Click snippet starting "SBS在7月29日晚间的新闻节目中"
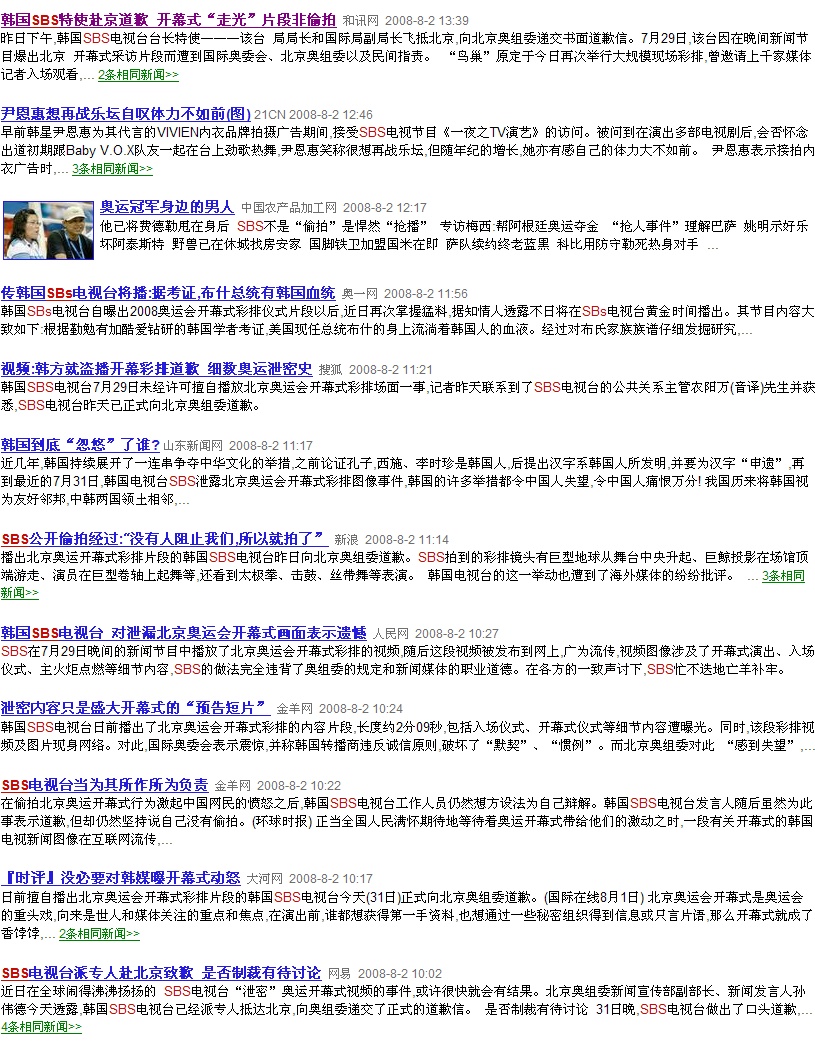This screenshot has height=1049, width=815. (407, 660)
